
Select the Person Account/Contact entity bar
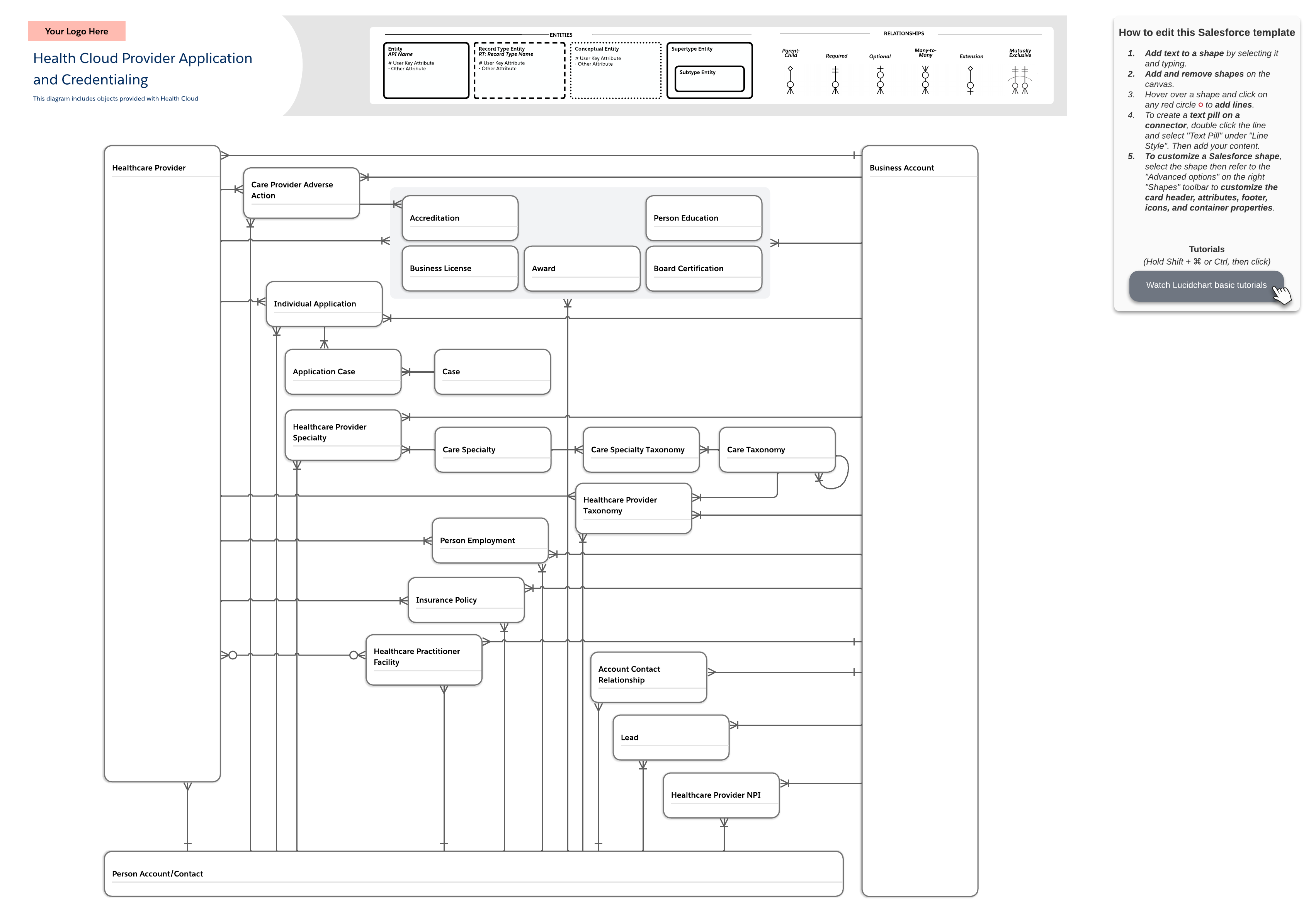pyautogui.click(x=473, y=874)
